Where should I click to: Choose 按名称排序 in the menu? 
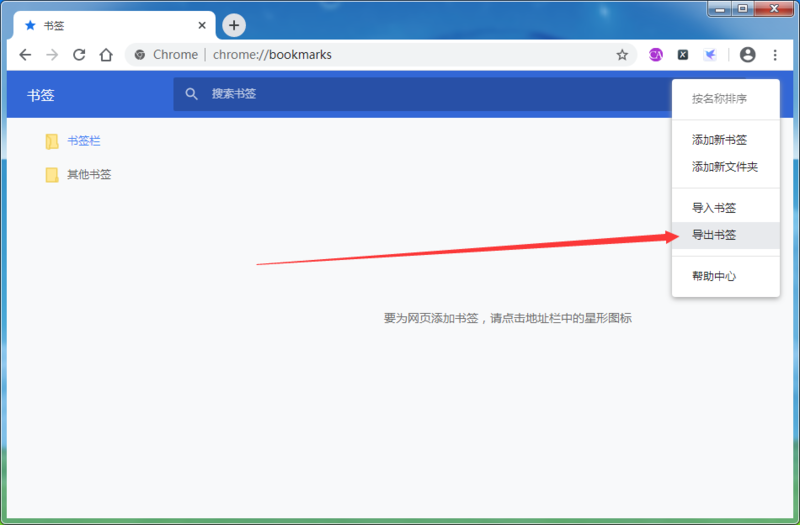point(726,99)
